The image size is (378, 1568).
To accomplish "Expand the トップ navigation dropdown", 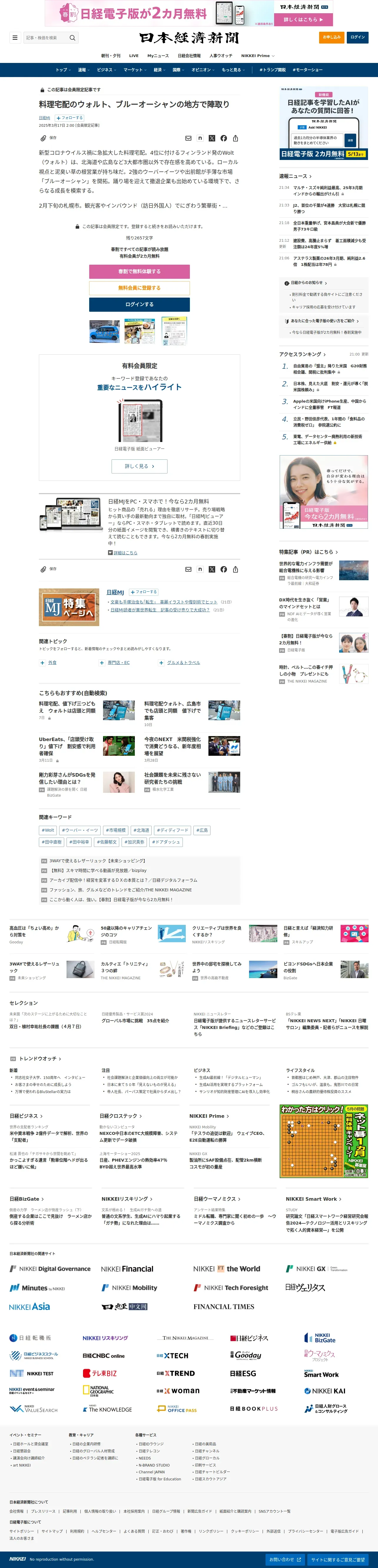I will click(x=63, y=70).
